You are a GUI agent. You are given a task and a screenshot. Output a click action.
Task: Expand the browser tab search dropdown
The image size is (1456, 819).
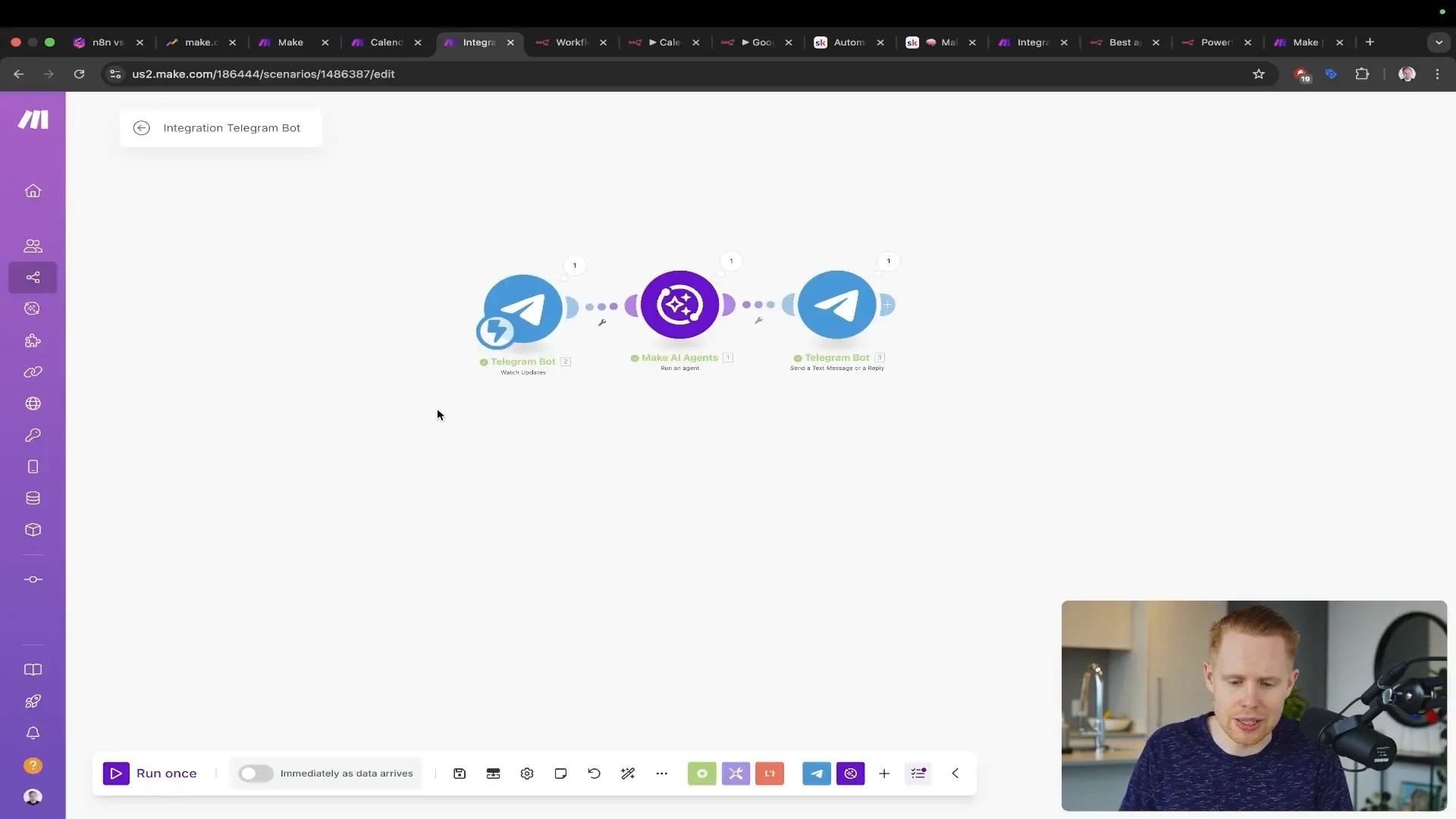[1439, 42]
